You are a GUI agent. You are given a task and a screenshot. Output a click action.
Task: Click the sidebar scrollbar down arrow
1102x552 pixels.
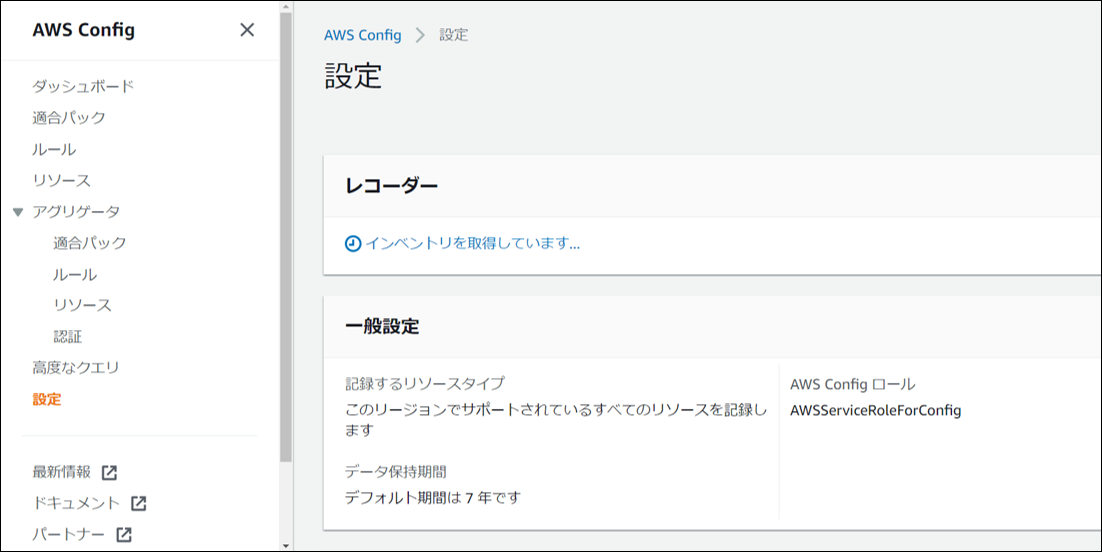[286, 546]
